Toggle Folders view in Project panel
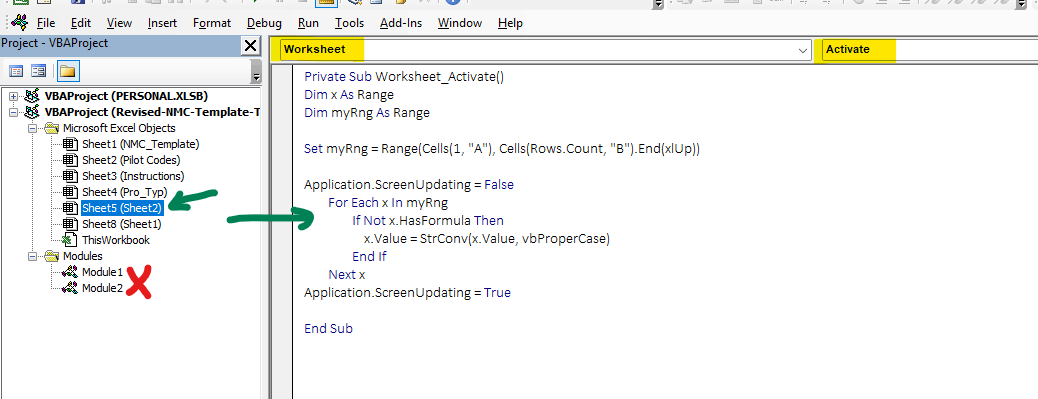1038x399 pixels. 67,71
